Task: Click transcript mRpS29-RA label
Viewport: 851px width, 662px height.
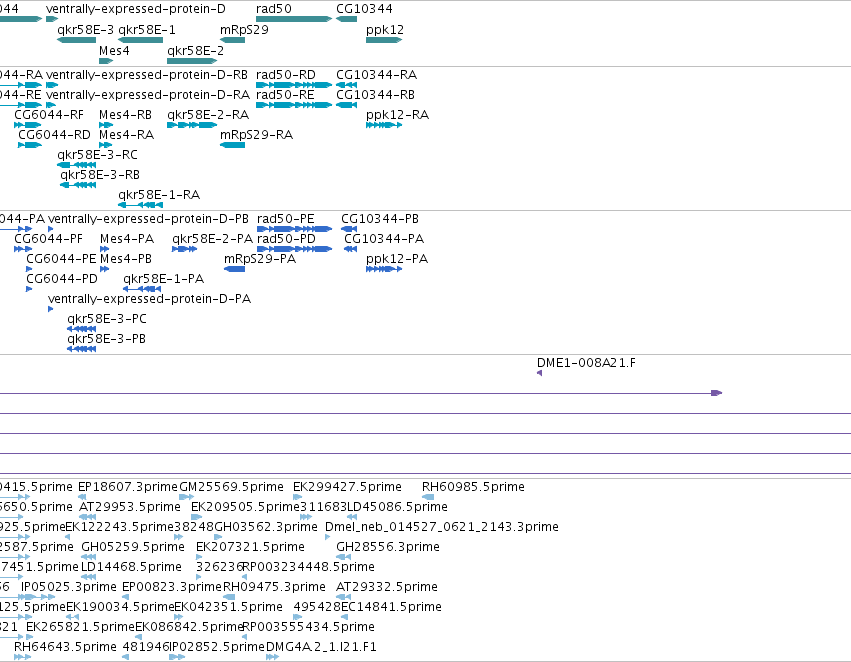Action: point(256,135)
